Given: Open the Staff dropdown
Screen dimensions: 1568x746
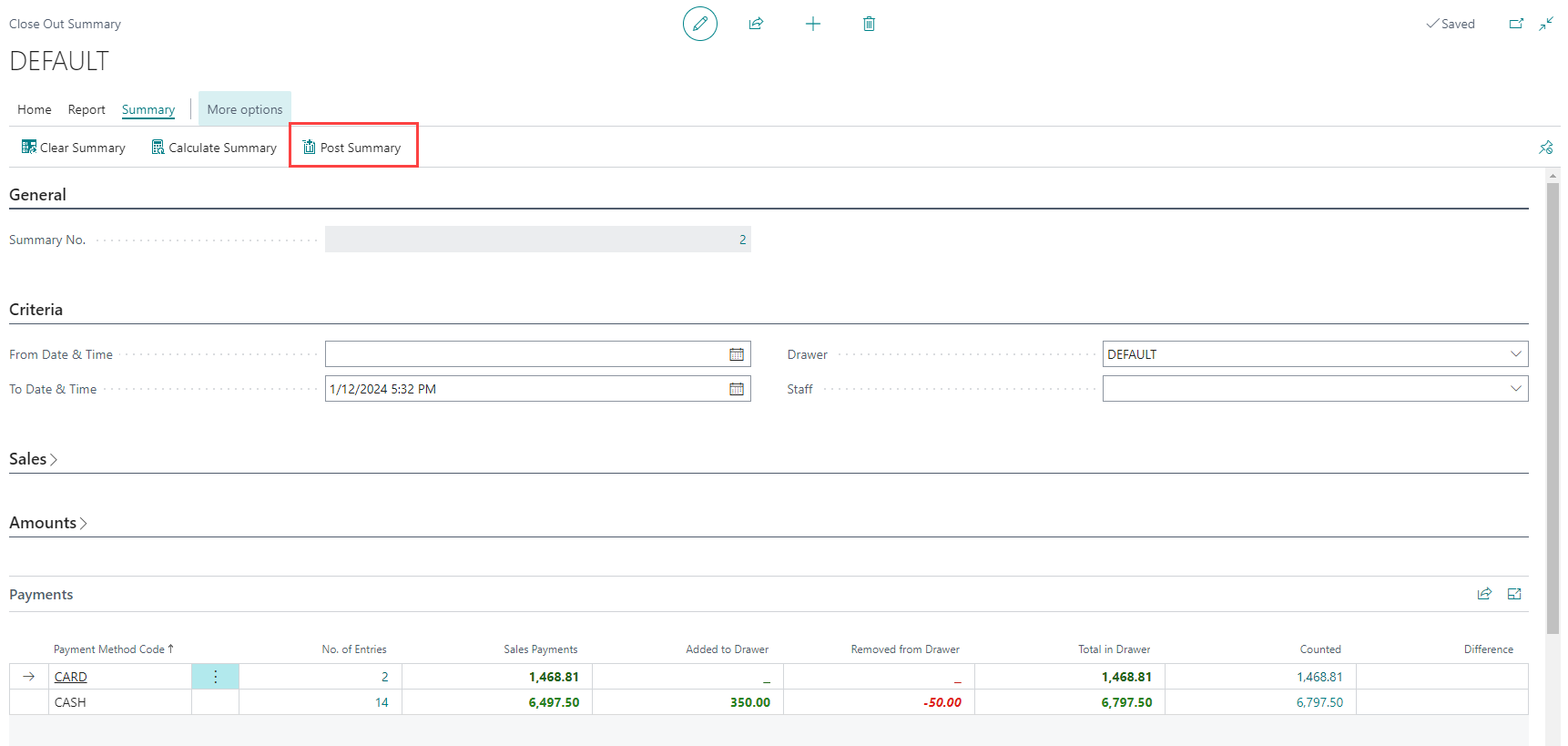Looking at the screenshot, I should 1515,389.
